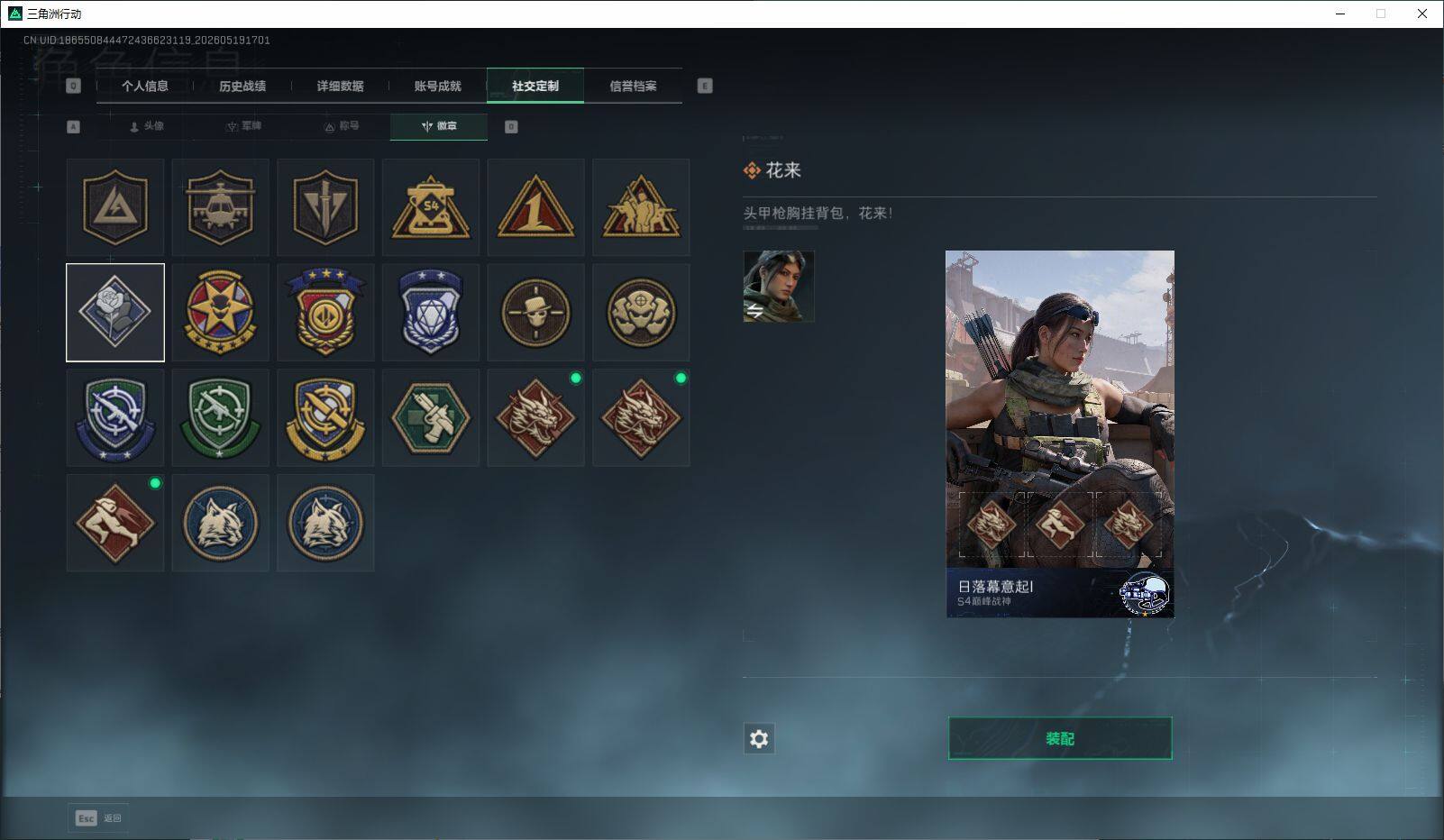1444x840 pixels.
Task: Select the green rifle crosshair shield badge
Action: (221, 417)
